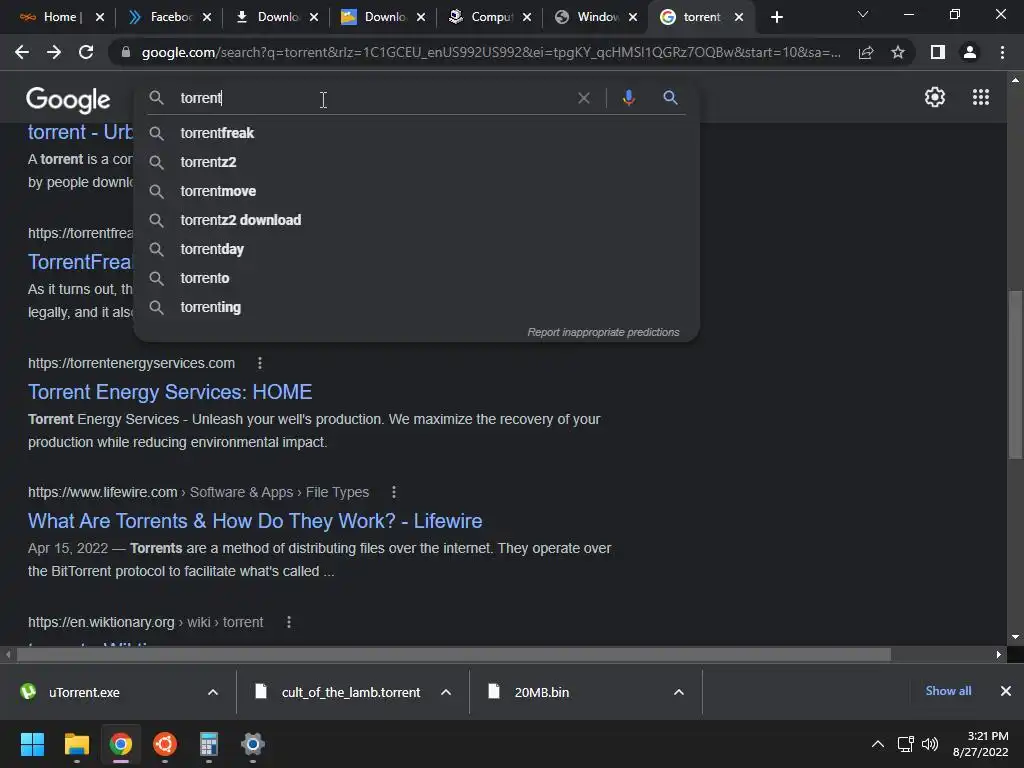Screen dimensions: 1024x768
Task: Close the downloads bar
Action: click(x=1006, y=691)
